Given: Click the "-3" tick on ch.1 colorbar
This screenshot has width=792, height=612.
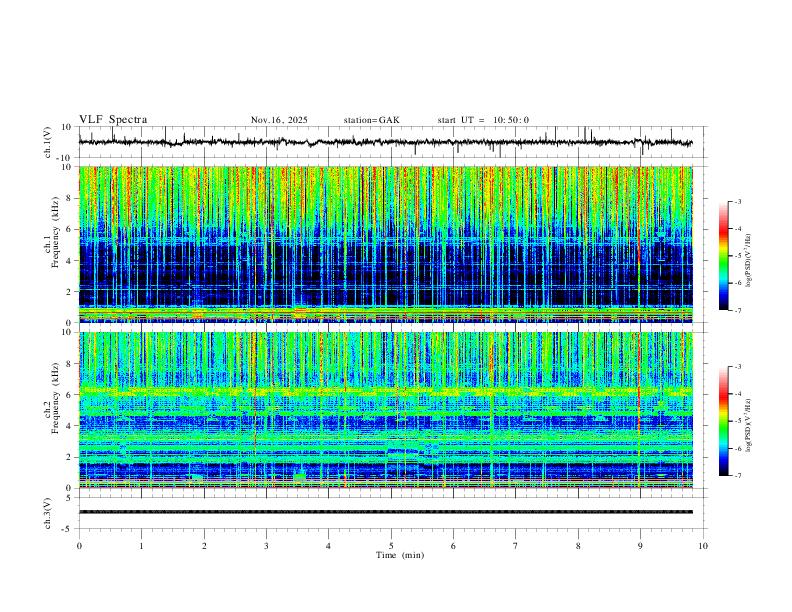Looking at the screenshot, I should pyautogui.click(x=738, y=201).
